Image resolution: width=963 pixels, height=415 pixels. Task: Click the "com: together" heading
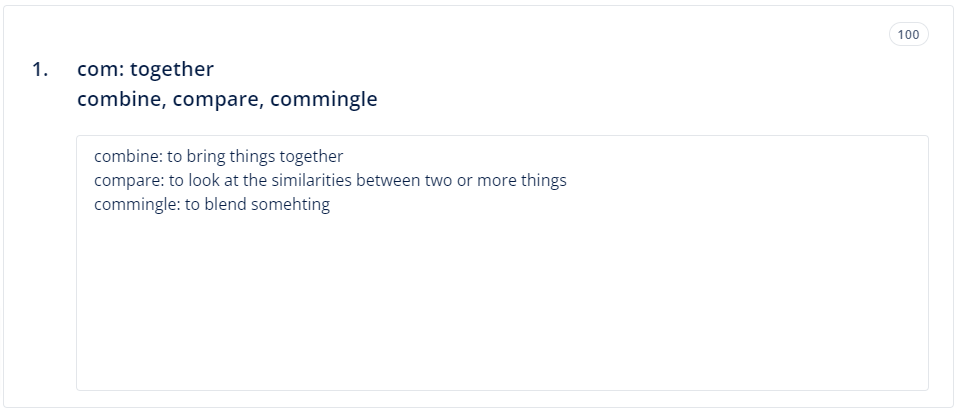point(145,70)
